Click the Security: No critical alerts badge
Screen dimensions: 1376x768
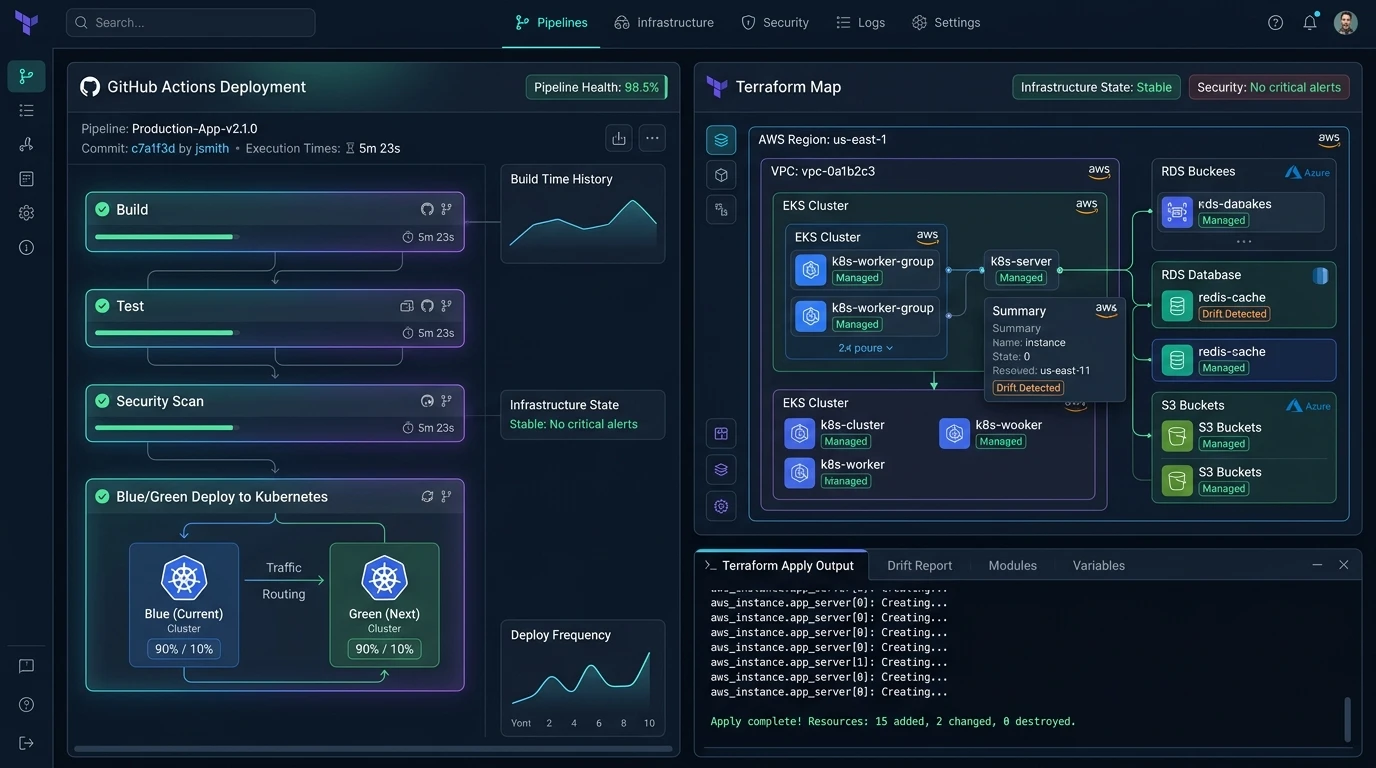1269,87
